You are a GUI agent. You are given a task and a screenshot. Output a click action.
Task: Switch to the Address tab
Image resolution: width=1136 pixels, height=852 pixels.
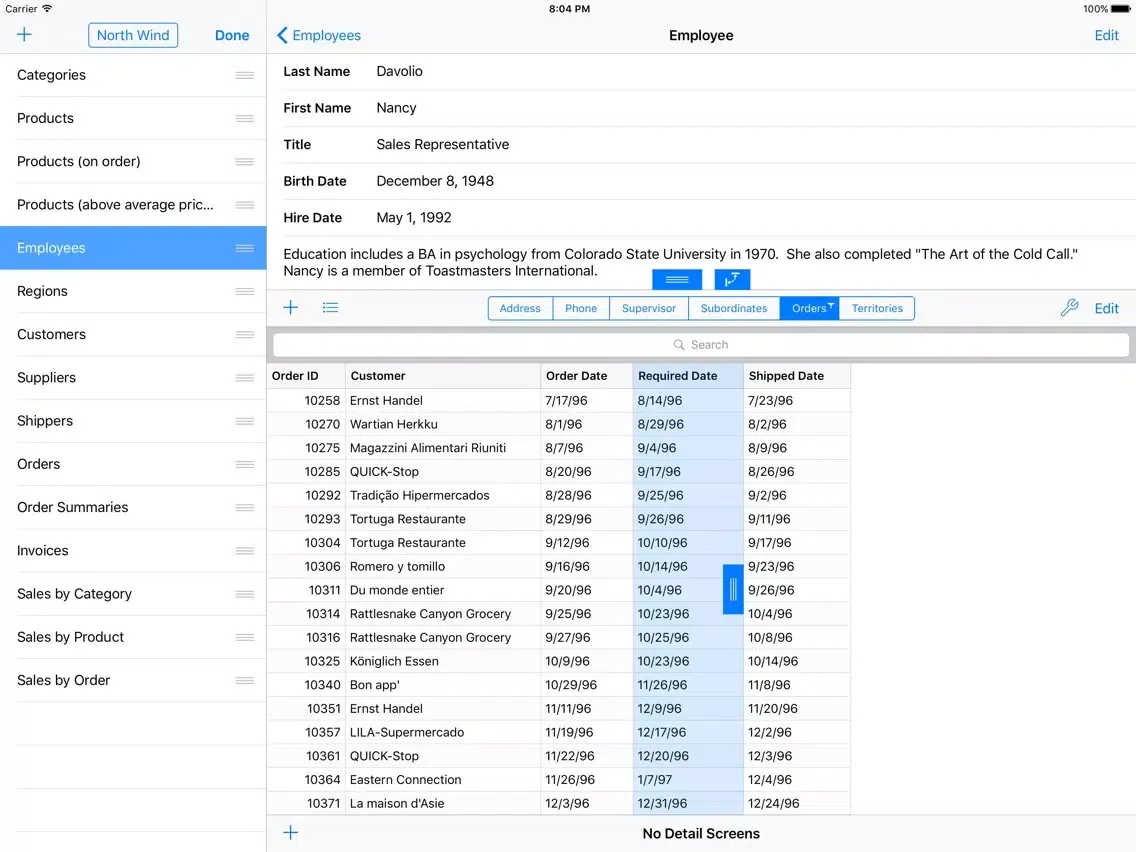[520, 308]
